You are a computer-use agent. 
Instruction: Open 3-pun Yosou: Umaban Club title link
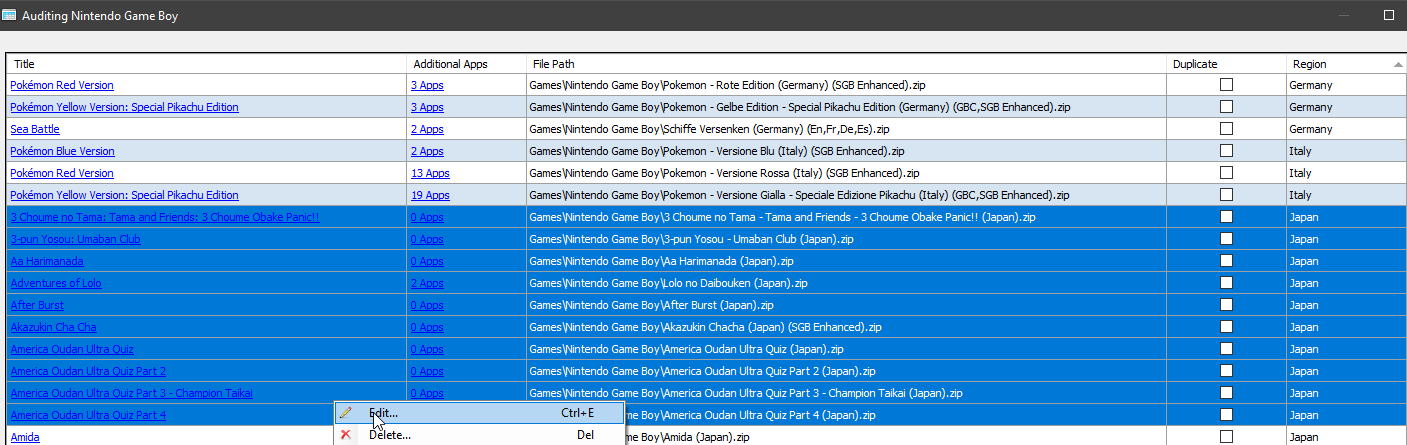click(75, 239)
